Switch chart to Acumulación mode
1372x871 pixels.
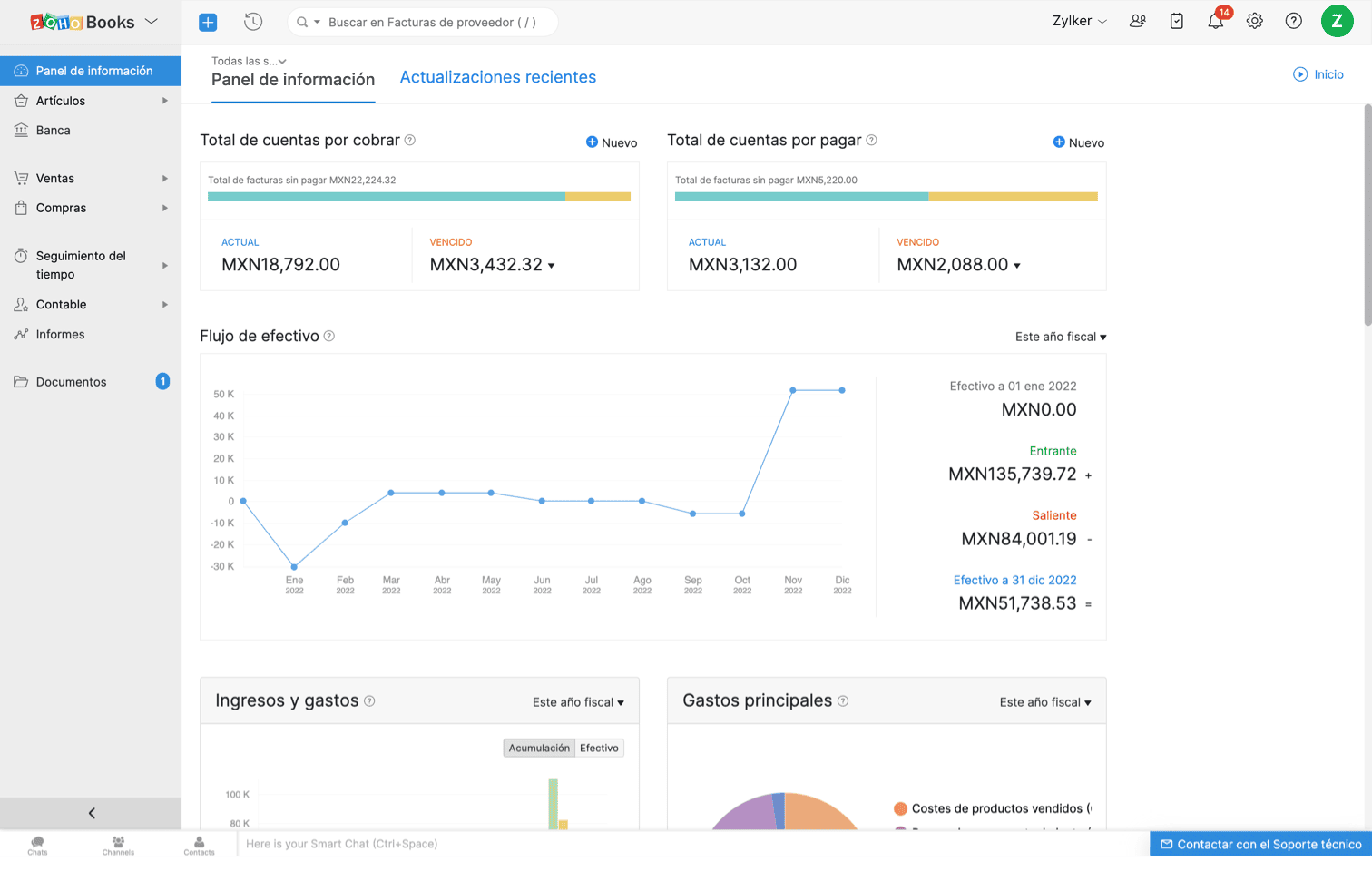click(x=539, y=748)
